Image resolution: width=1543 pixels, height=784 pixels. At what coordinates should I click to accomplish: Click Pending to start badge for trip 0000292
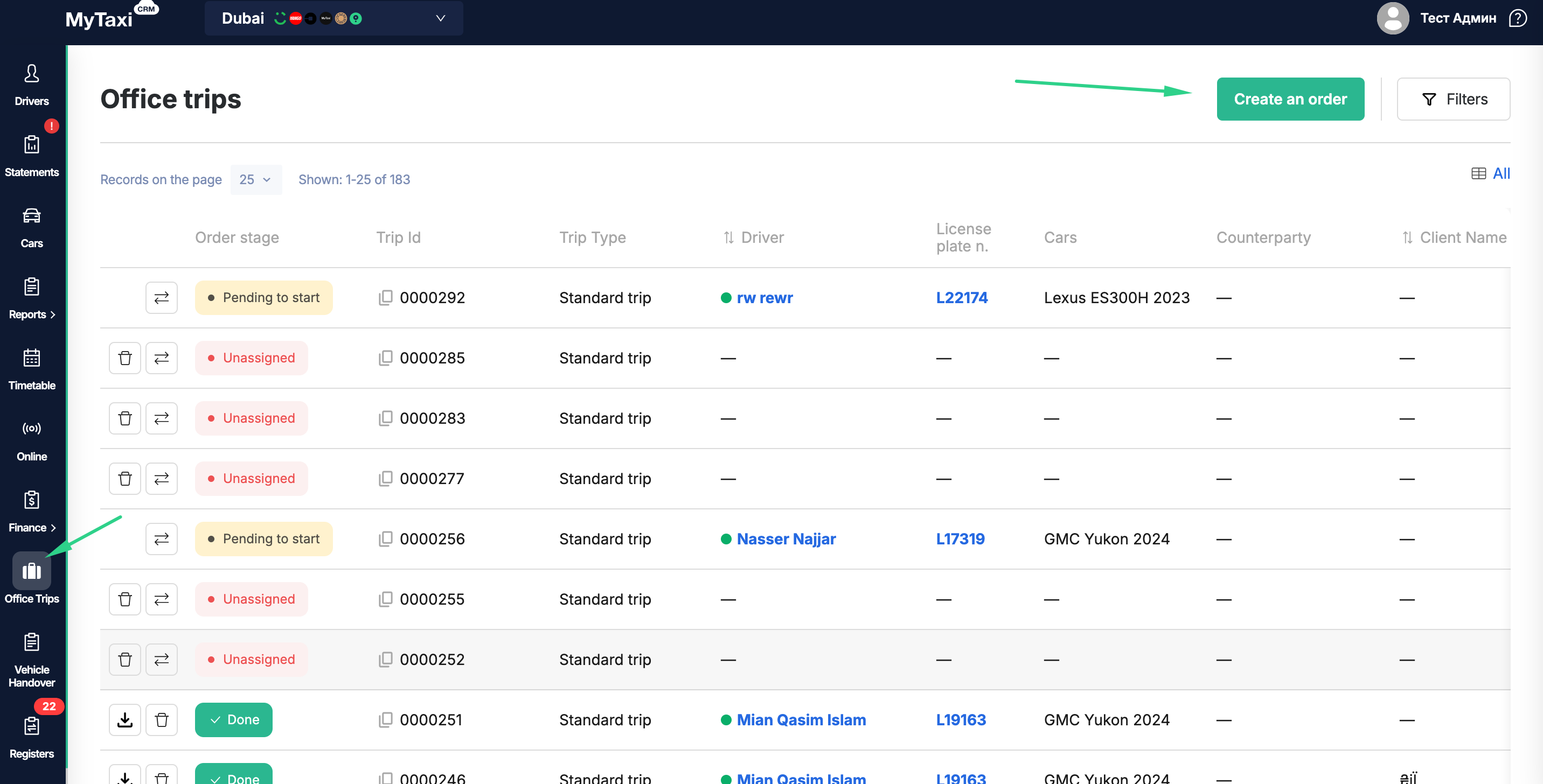(263, 297)
